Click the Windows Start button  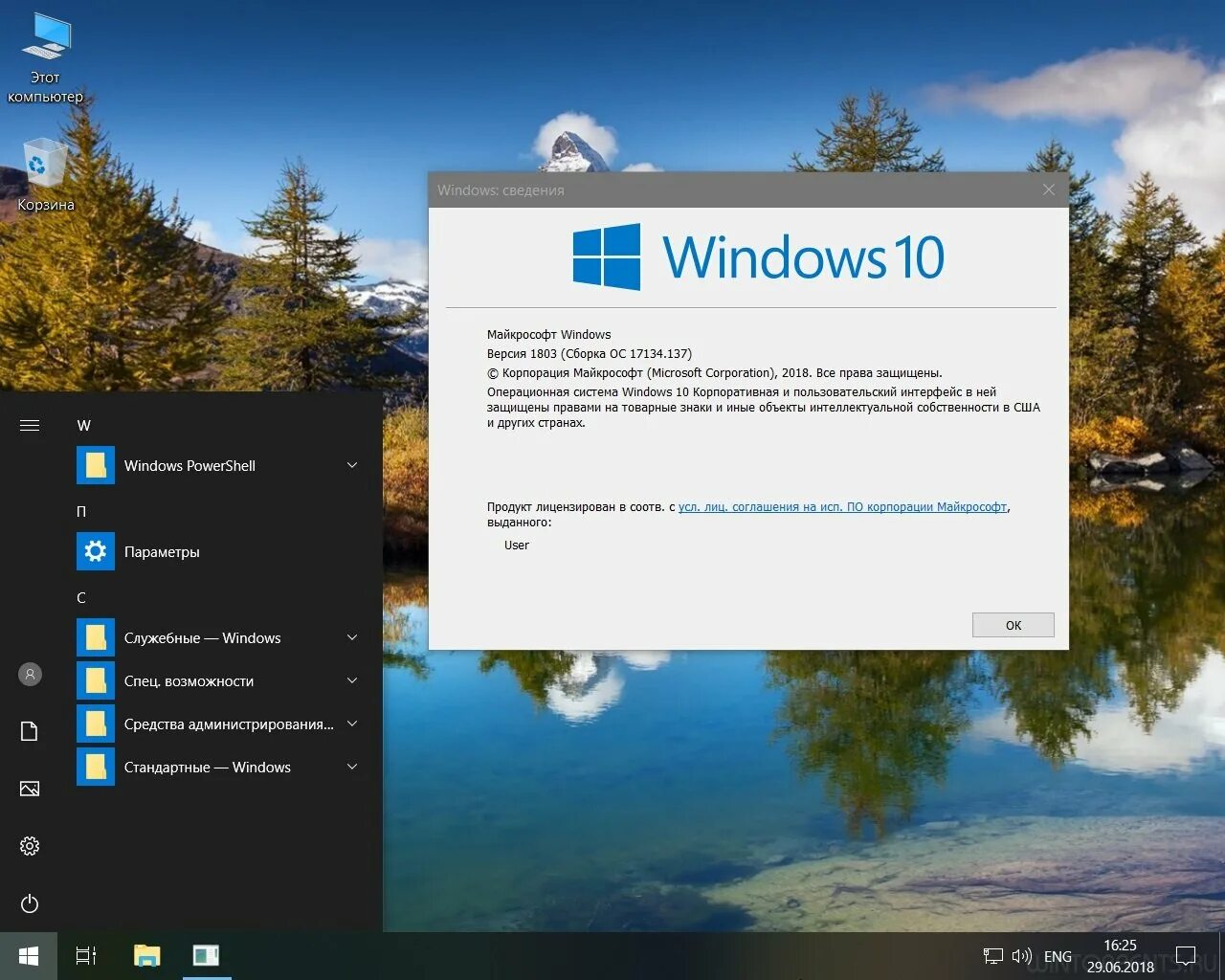[x=29, y=956]
